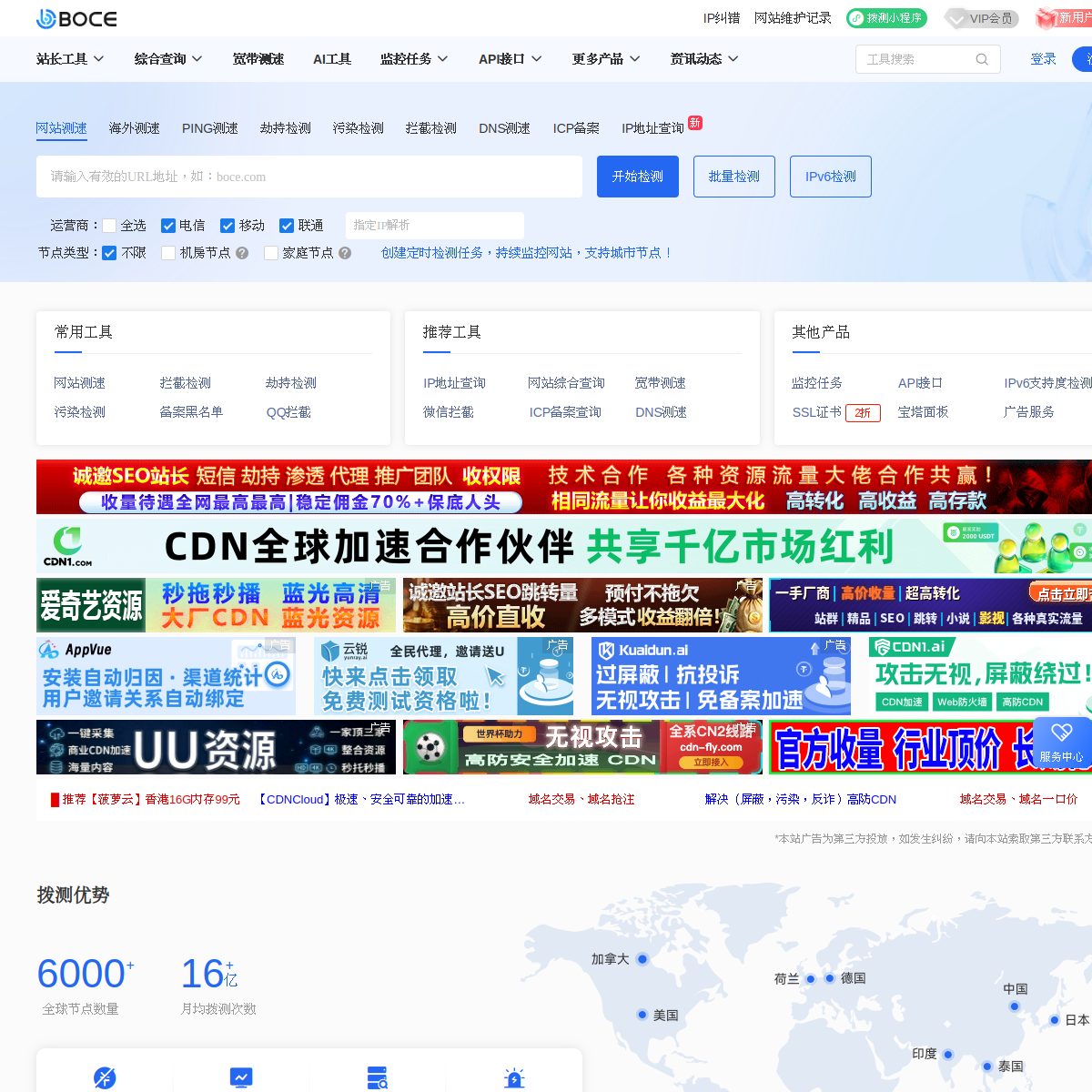Toggle the 不限 node type checkbox
This screenshot has width=1092, height=1092.
(x=109, y=253)
